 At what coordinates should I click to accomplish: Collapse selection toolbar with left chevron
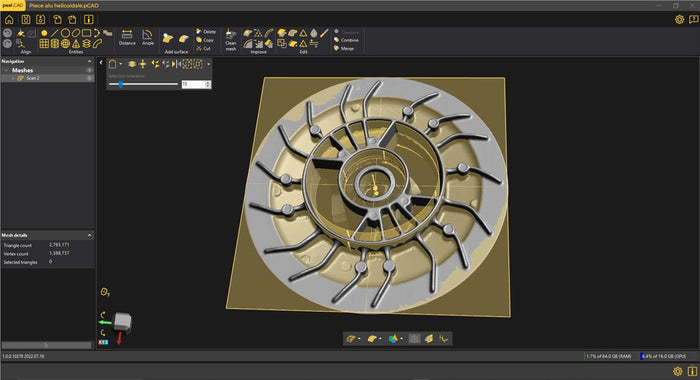click(x=101, y=63)
